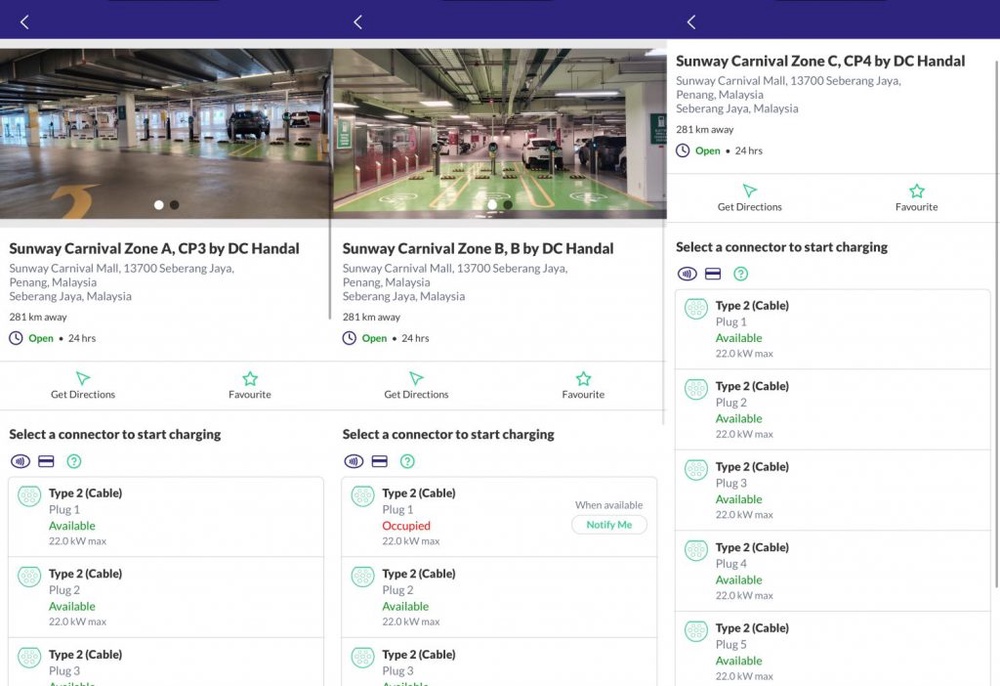Click 'Sunway Carnival Zone C, CP4 by DC Handal' title

[820, 61]
